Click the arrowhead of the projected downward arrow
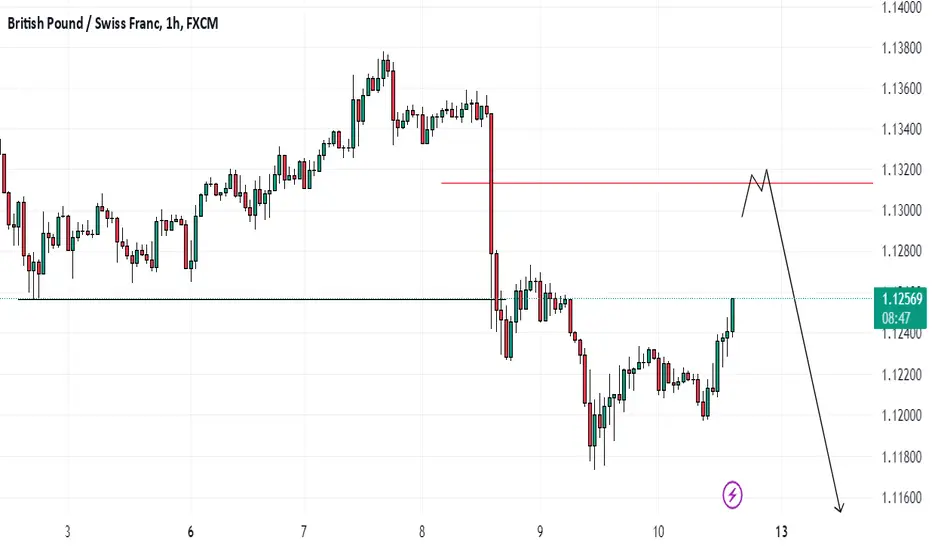Viewport: 932px width, 550px height. click(839, 508)
